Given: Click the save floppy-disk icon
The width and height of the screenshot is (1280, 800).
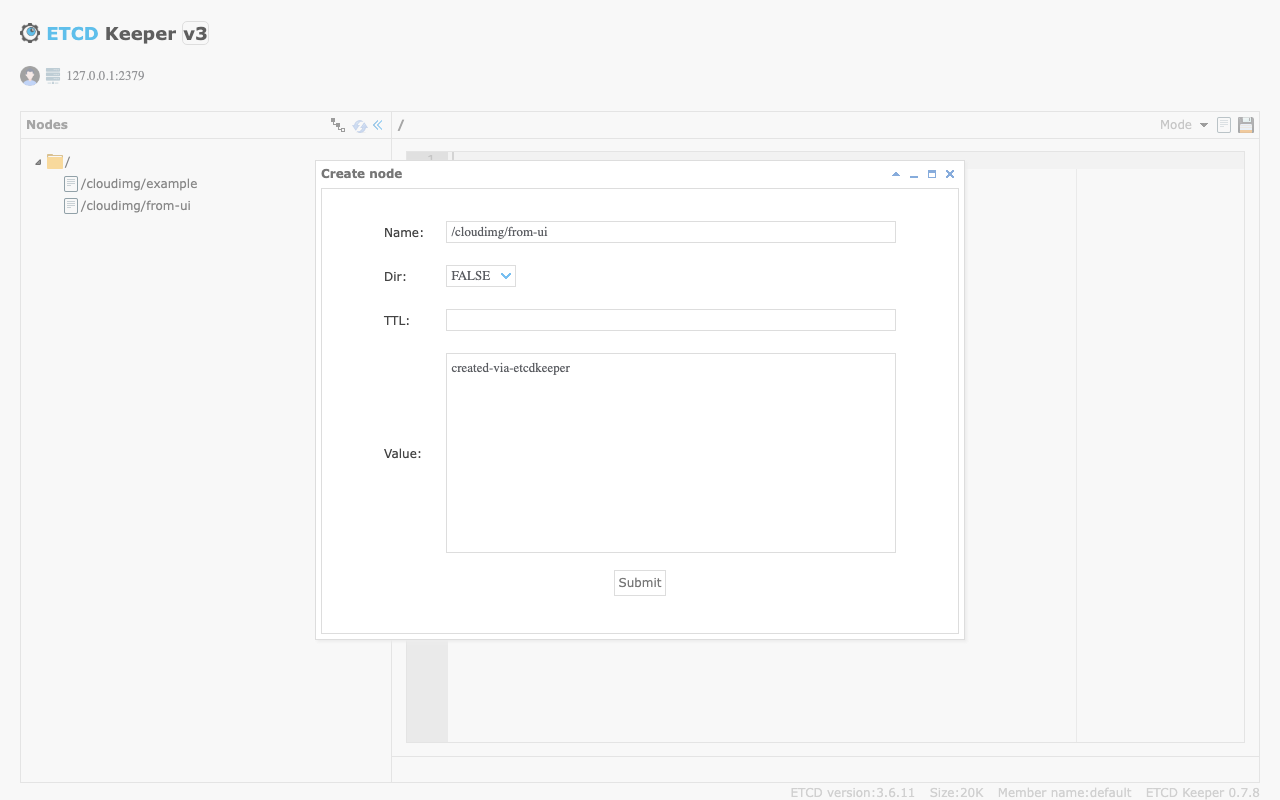Looking at the screenshot, I should (1246, 125).
